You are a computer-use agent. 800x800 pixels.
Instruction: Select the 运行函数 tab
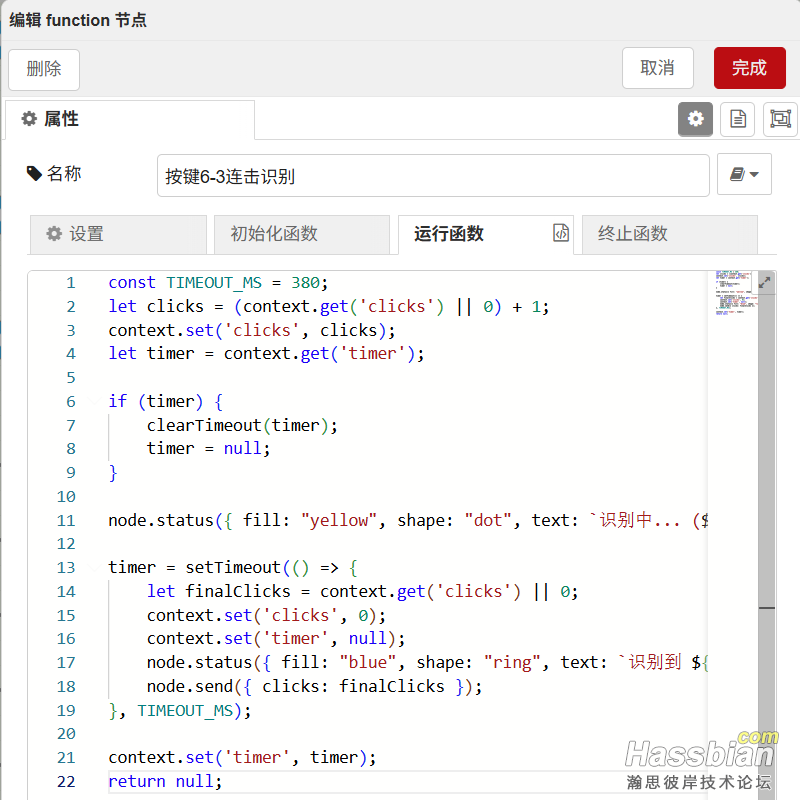pyautogui.click(x=486, y=234)
